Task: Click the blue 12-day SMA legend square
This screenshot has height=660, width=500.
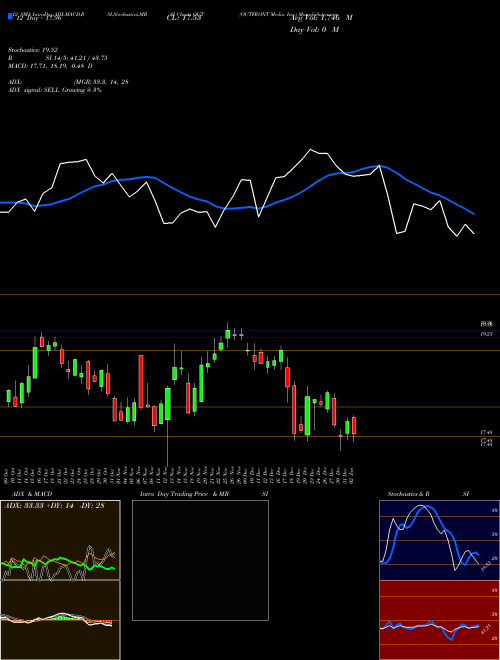Action: click(x=10, y=17)
